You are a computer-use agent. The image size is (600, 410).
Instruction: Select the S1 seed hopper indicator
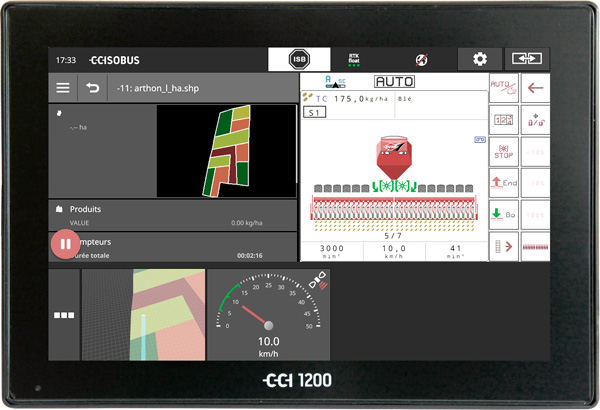(314, 114)
